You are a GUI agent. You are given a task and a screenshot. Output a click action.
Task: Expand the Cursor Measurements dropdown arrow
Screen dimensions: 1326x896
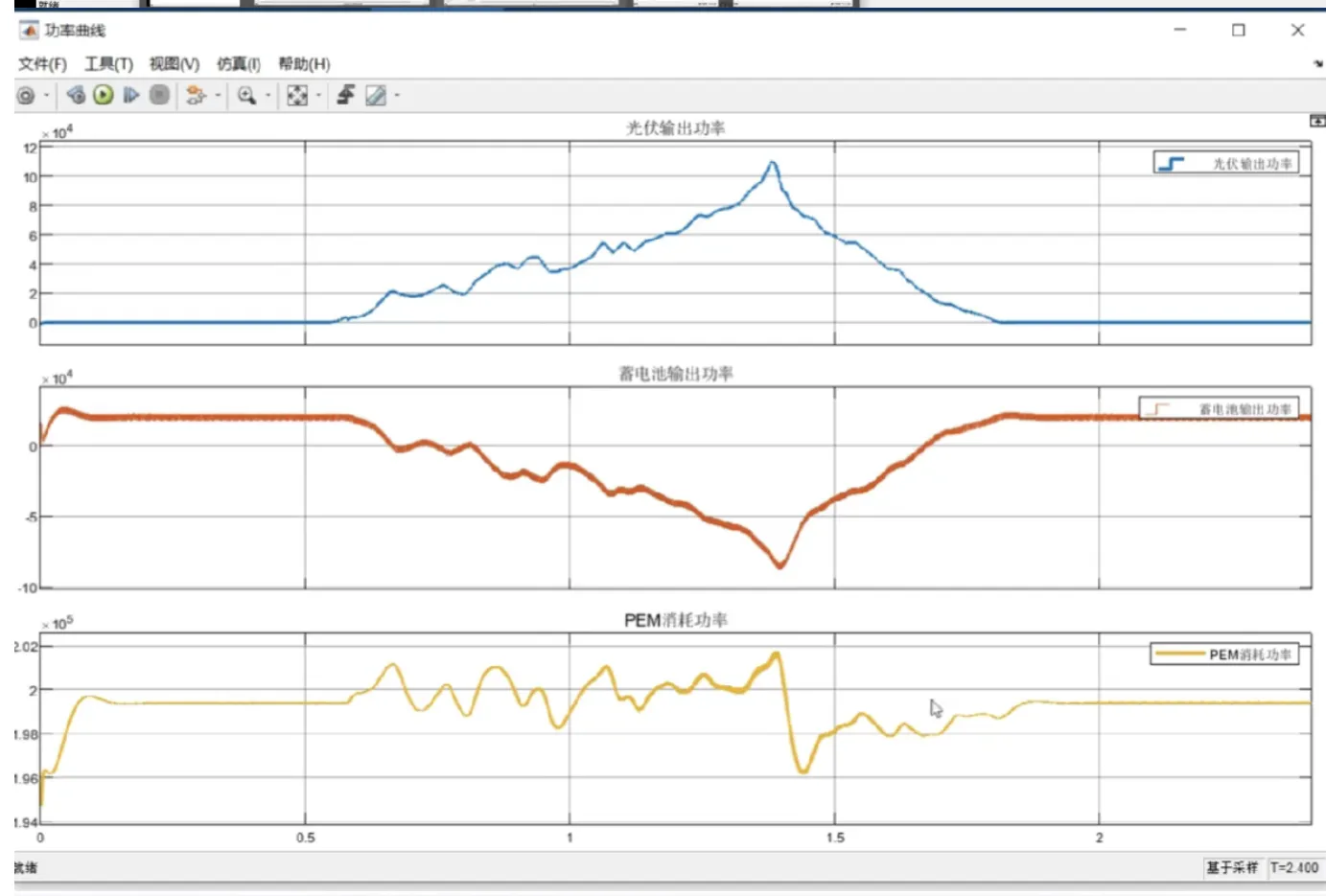point(397,96)
